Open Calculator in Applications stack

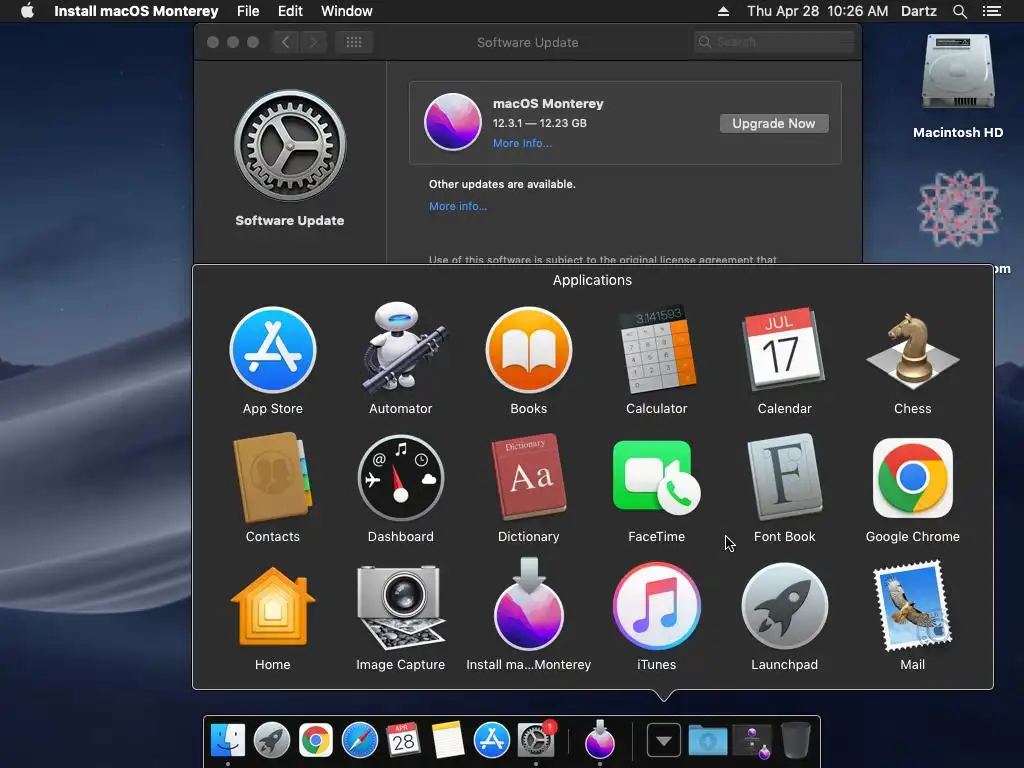[656, 349]
